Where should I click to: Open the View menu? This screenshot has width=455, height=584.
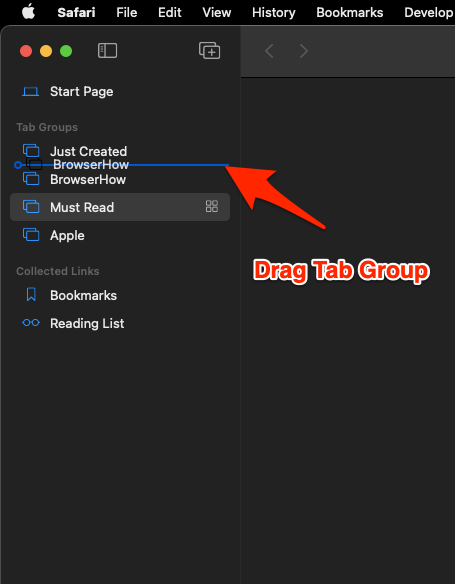click(x=217, y=13)
